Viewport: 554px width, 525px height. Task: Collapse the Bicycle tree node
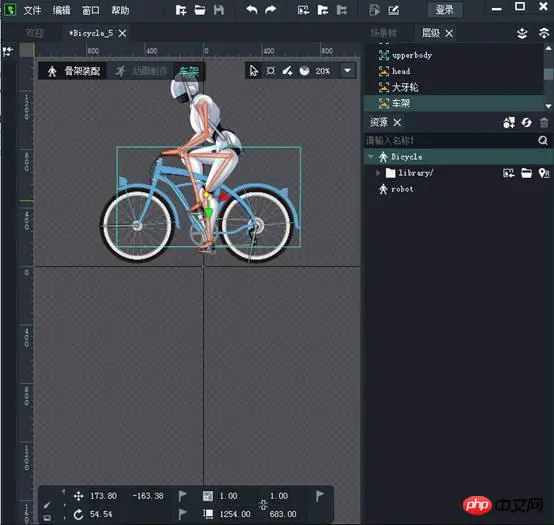pyautogui.click(x=370, y=156)
